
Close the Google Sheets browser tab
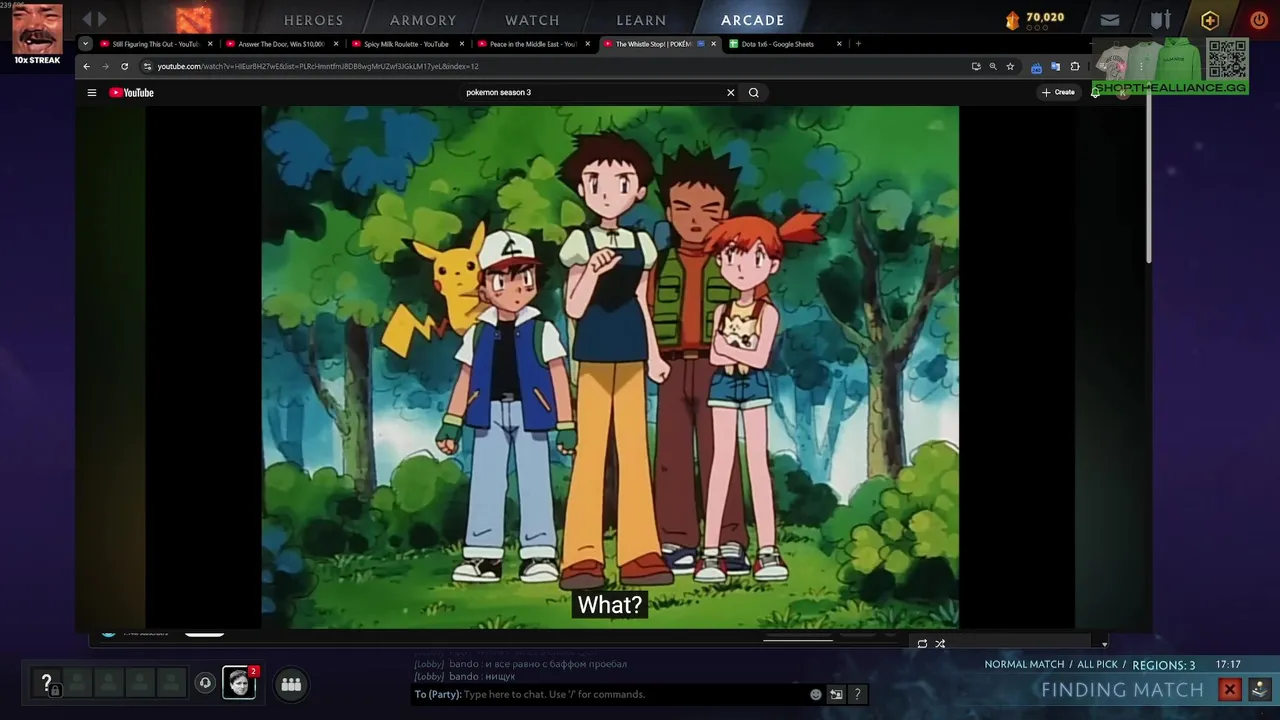click(x=839, y=44)
